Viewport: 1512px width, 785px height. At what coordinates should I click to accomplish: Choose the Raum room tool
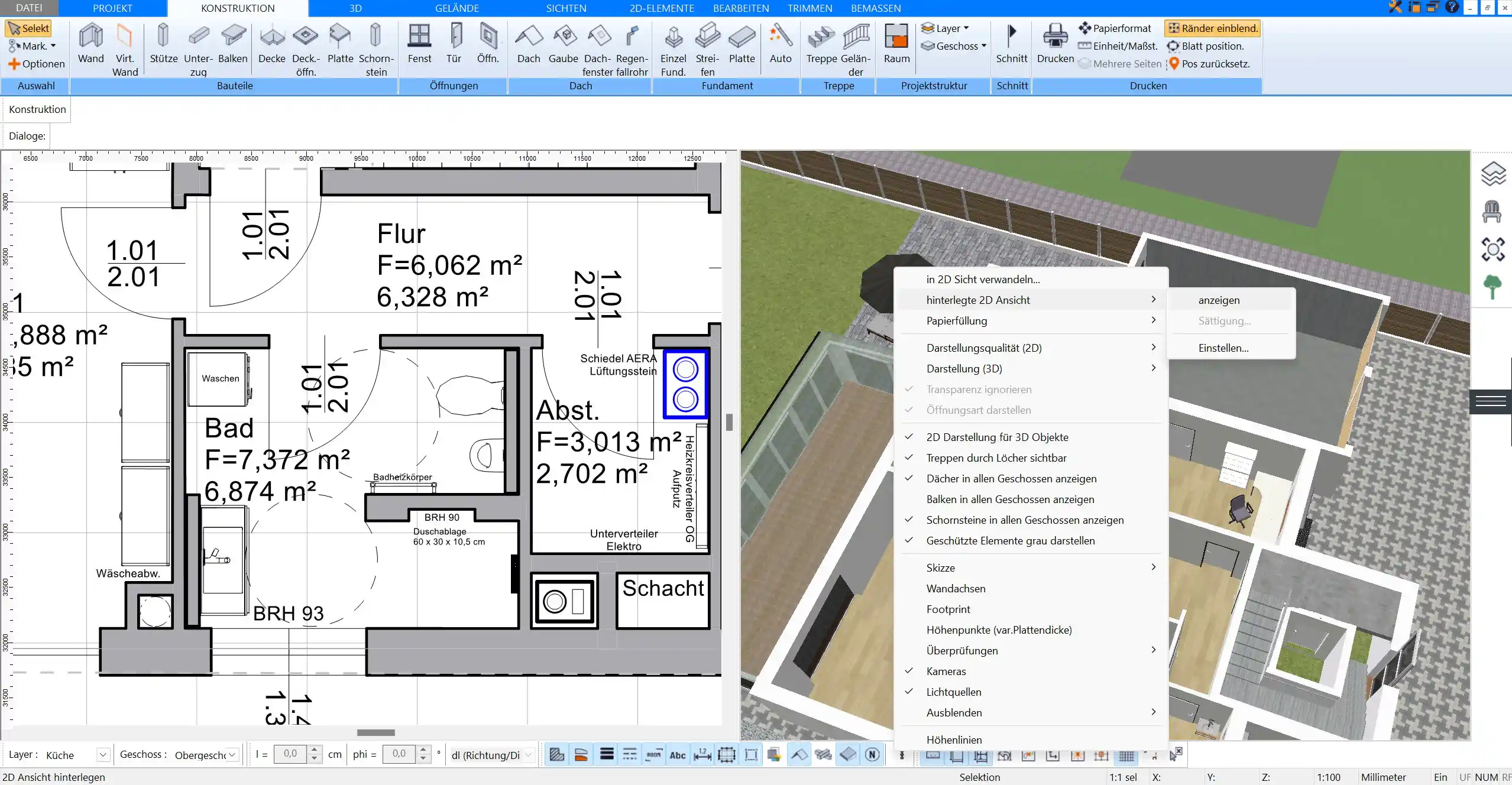[896, 44]
